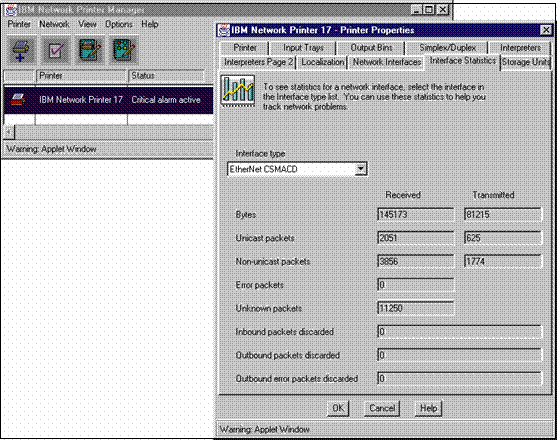Viewport: 557px width, 440px height.
Task: Click the Add Printer toolbar icon
Action: pos(21,50)
